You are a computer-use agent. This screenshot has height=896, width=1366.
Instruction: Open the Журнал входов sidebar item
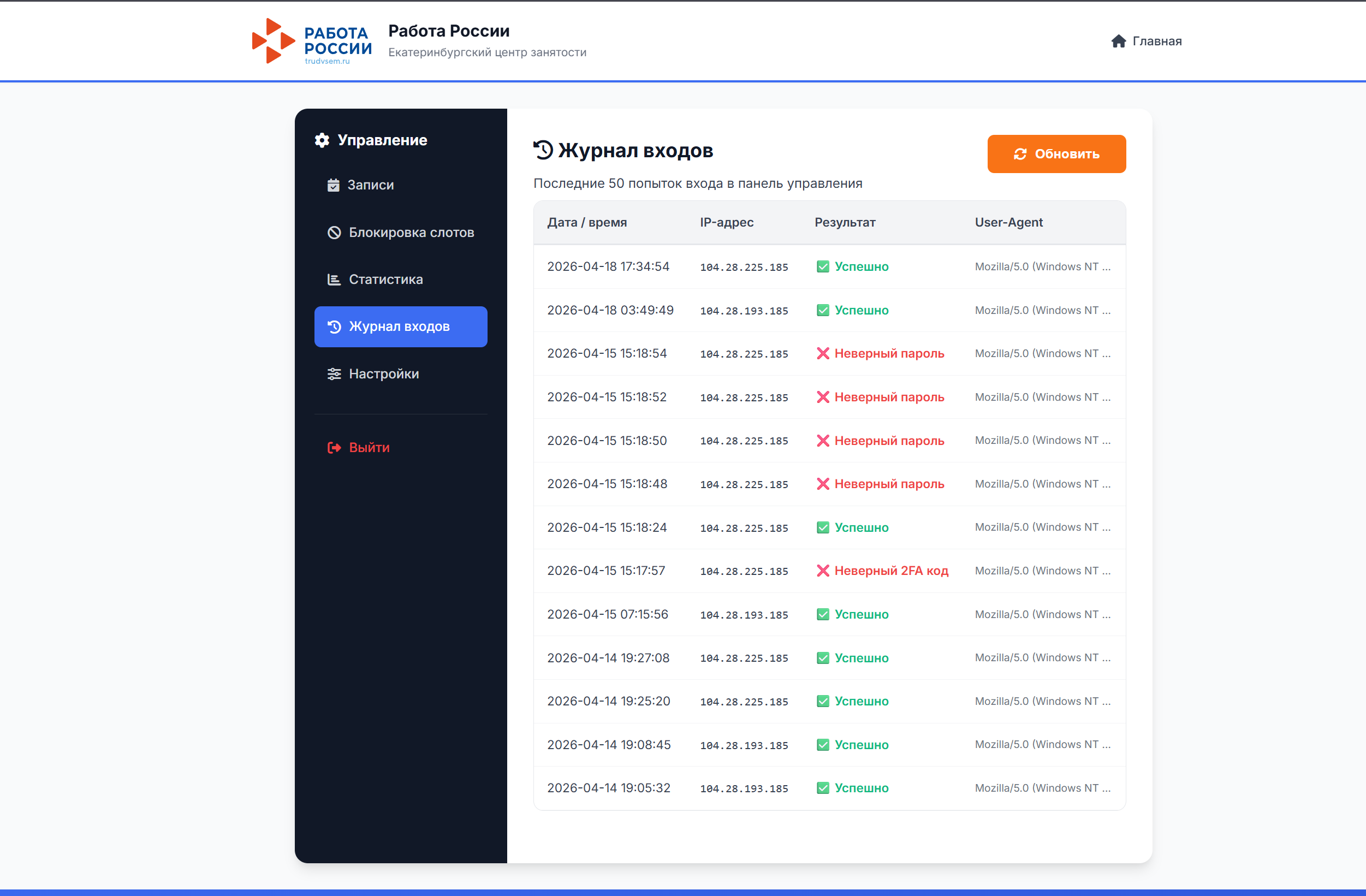click(x=400, y=327)
